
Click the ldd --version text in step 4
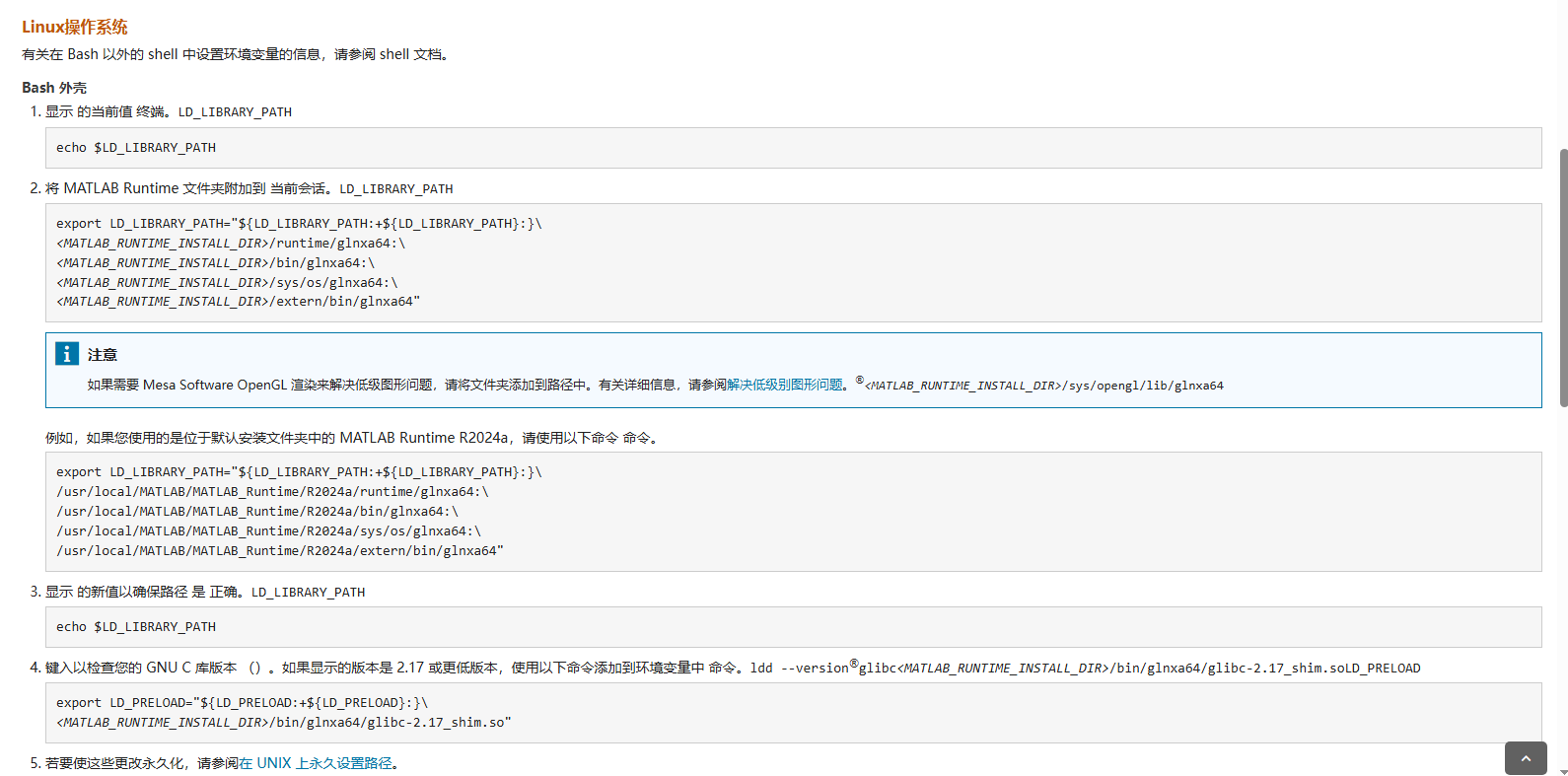[800, 669]
